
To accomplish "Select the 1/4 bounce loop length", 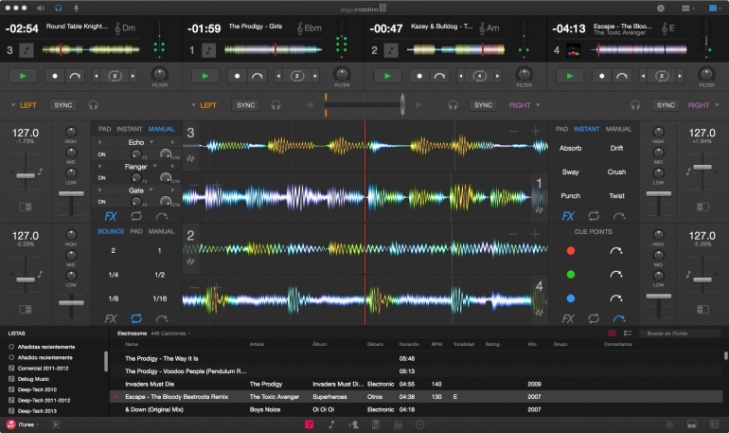I will tap(113, 275).
